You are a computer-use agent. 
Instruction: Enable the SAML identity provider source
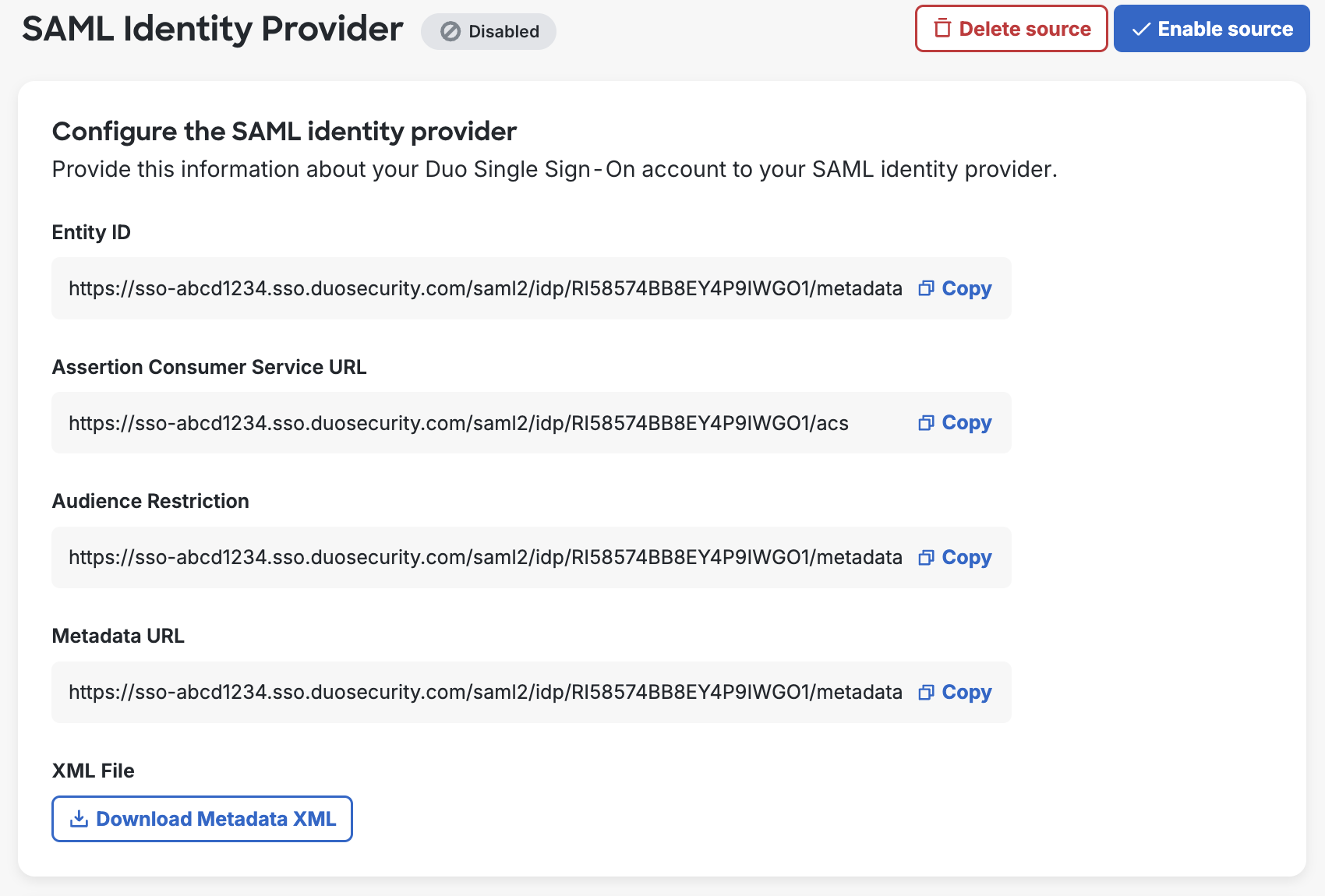coord(1211,29)
